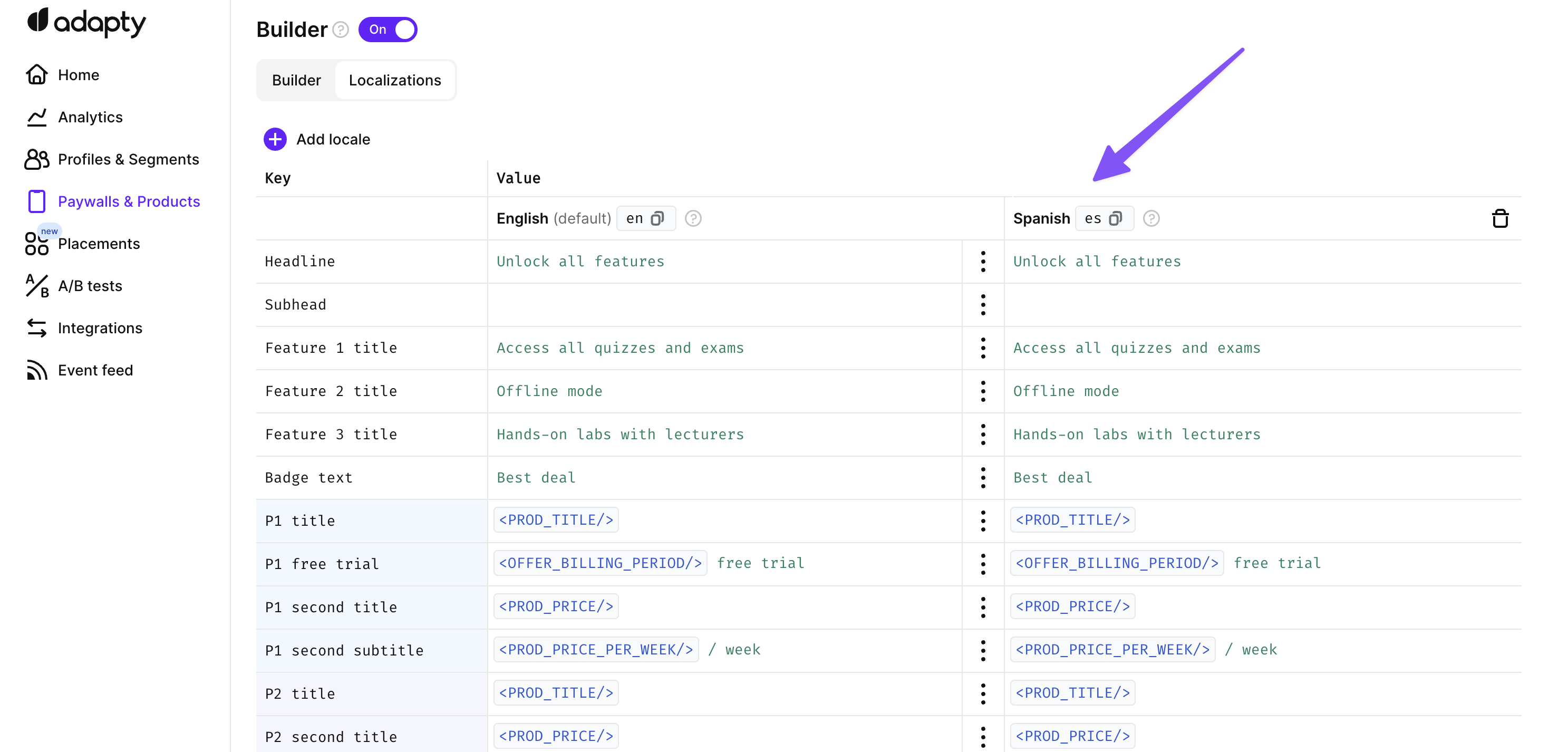Go to A/B tests in sidebar
The width and height of the screenshot is (1568, 752).
(90, 286)
